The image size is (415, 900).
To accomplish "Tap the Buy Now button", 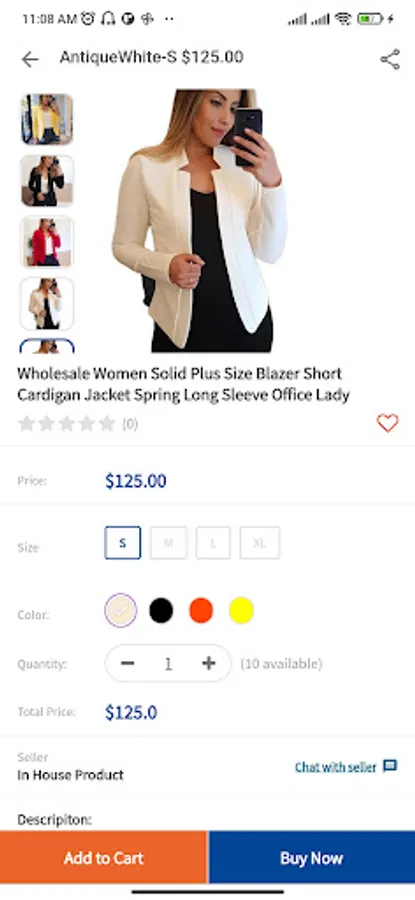I will pos(312,858).
